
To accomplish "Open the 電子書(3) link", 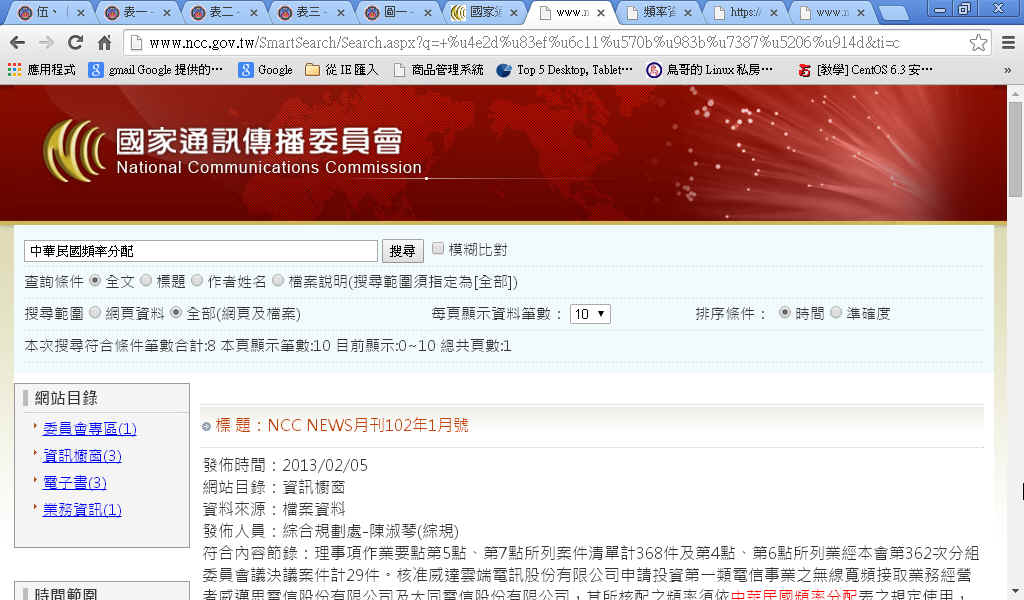I will pos(74,482).
